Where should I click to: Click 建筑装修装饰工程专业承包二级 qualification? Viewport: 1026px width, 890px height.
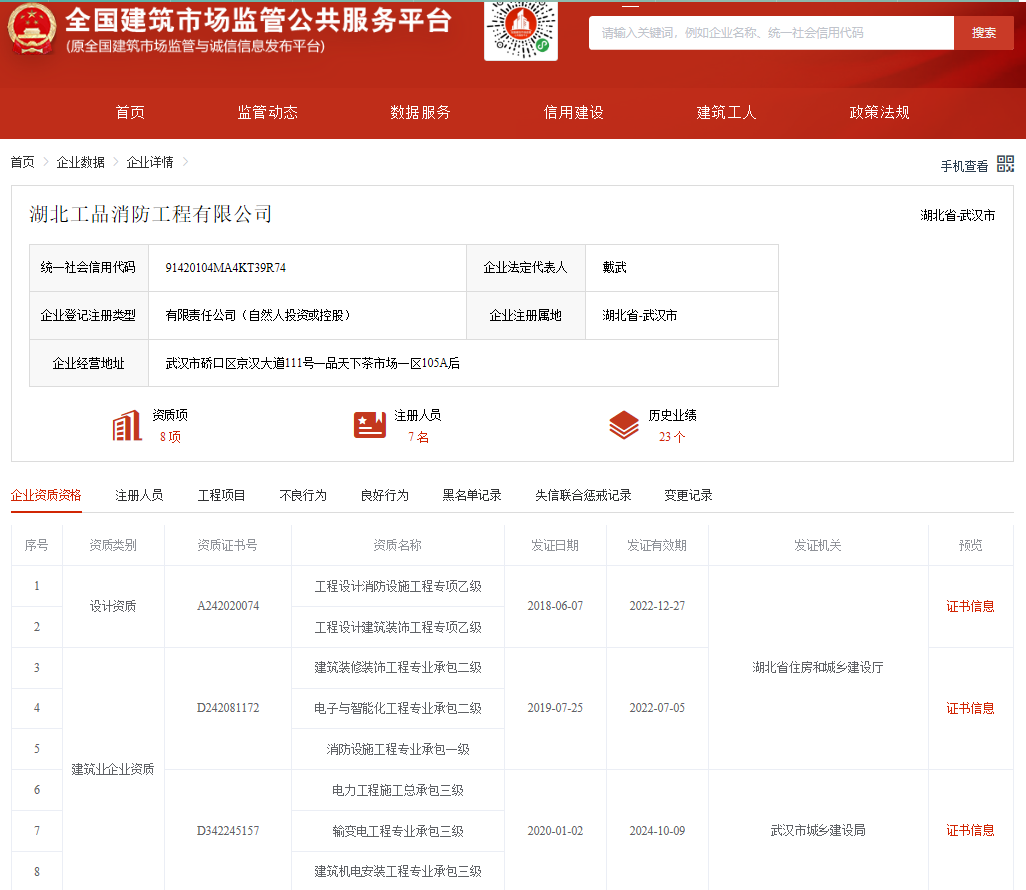(x=398, y=668)
